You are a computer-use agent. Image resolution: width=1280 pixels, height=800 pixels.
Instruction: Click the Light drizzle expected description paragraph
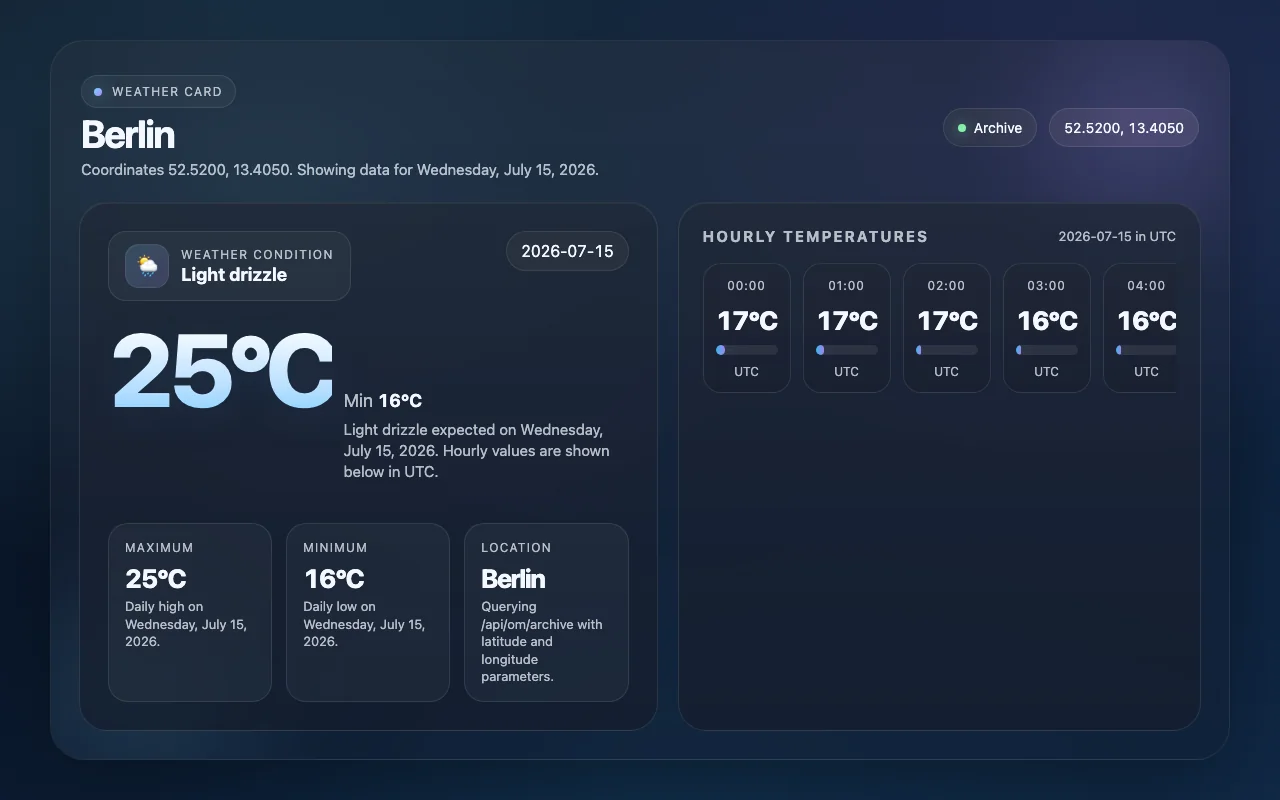point(477,451)
